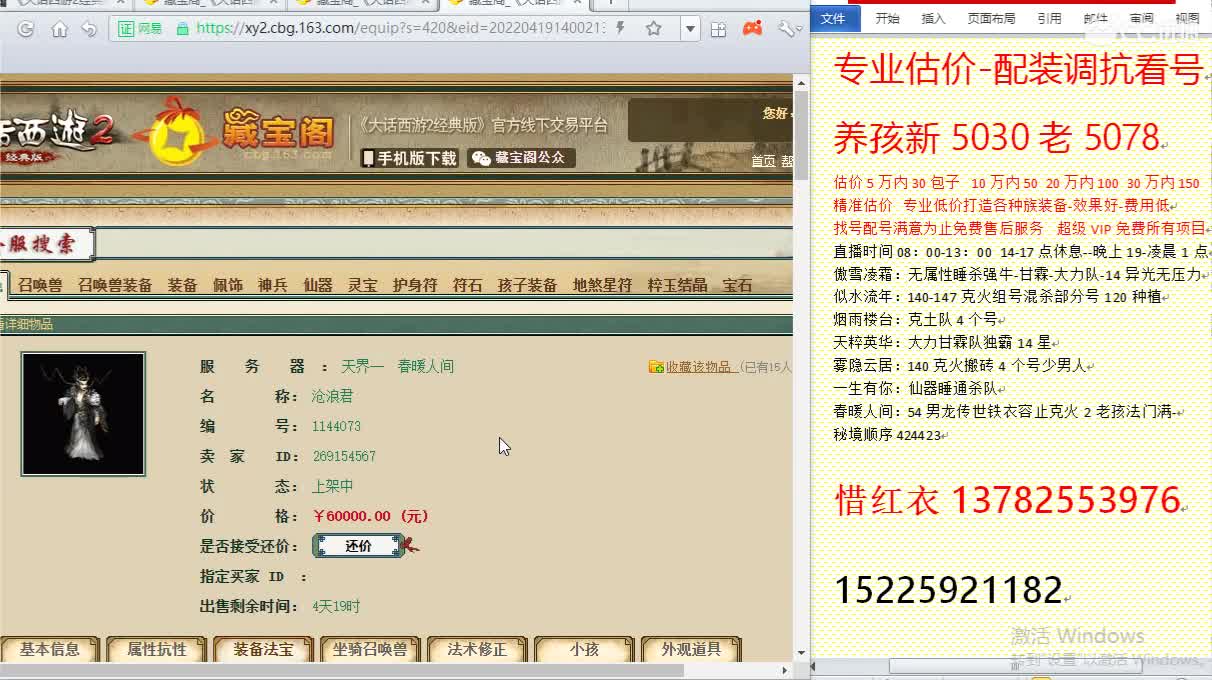Click the red game controller icon
The image size is (1212, 680).
click(x=752, y=29)
